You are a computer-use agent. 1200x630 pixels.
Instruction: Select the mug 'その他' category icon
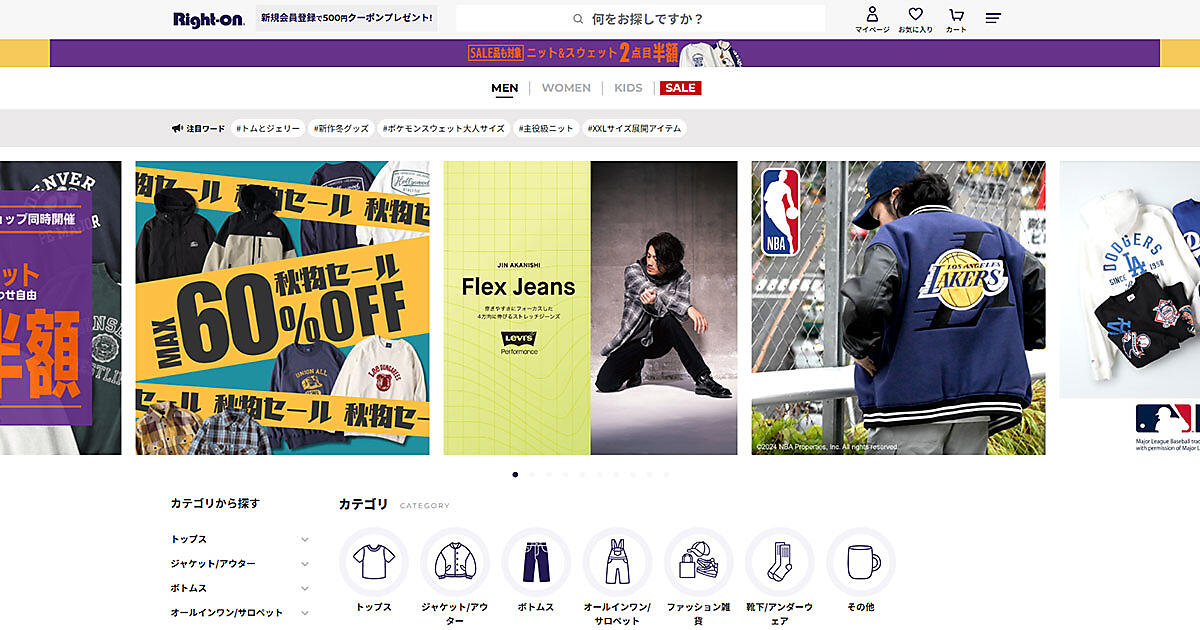coord(860,562)
